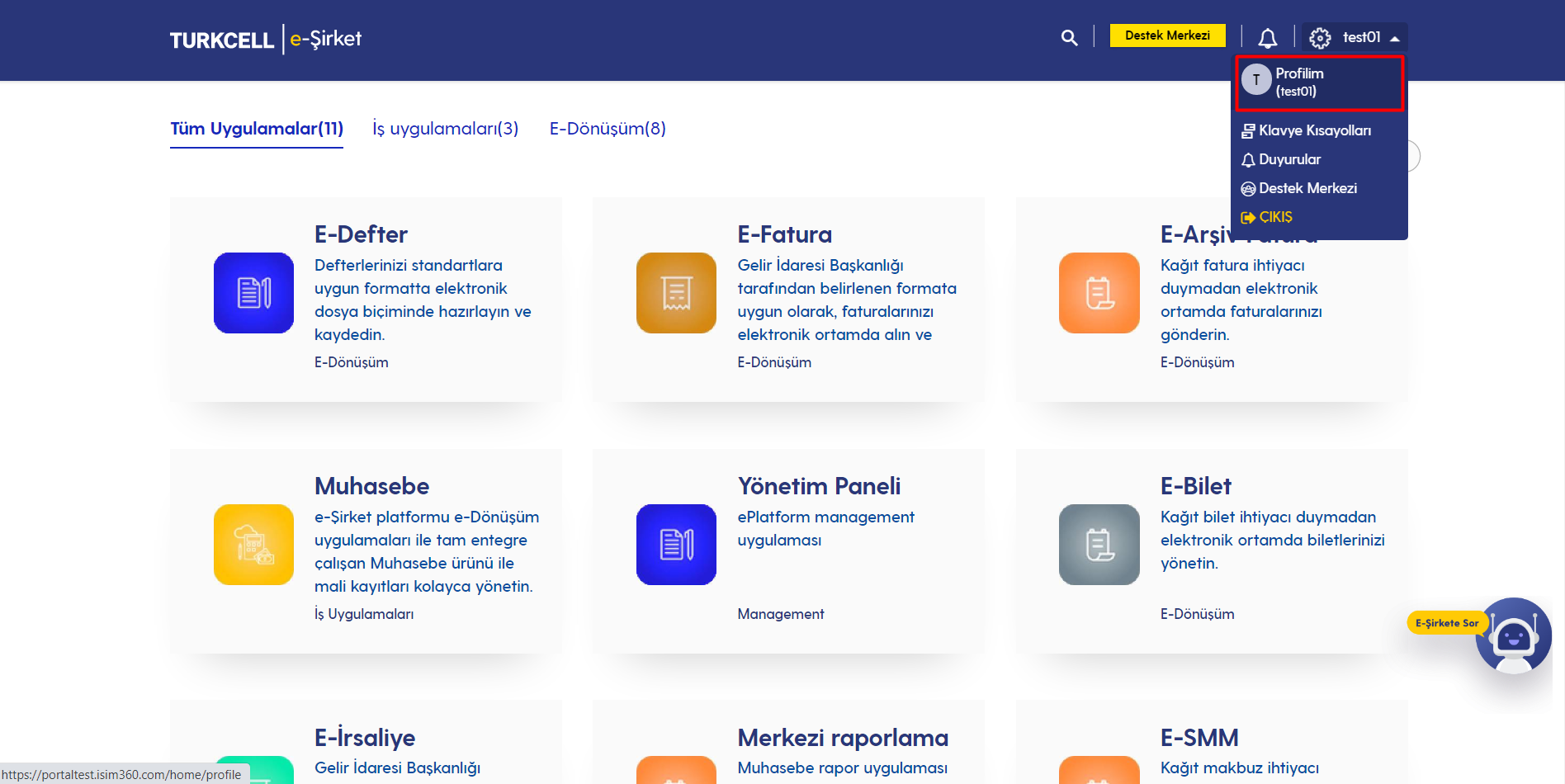Click 'ePlatform management uygulaması' description
The height and width of the screenshot is (784, 1565).
click(825, 528)
